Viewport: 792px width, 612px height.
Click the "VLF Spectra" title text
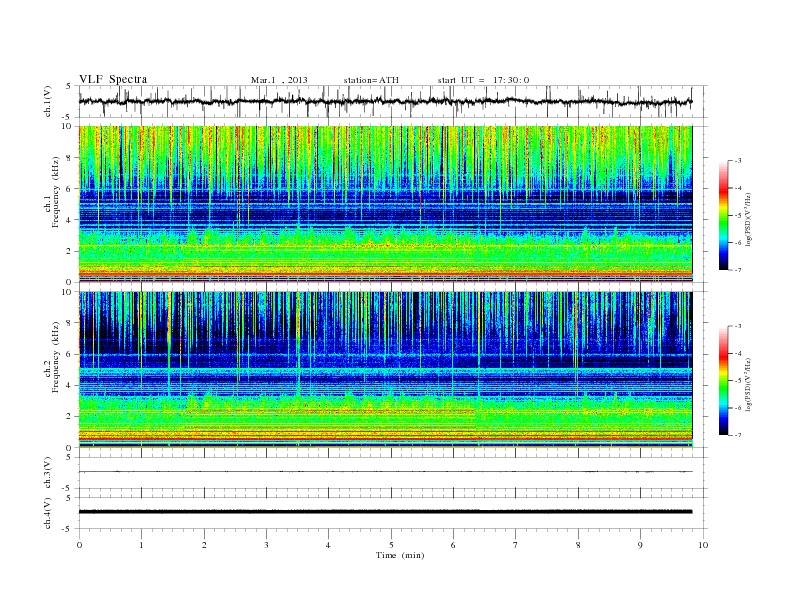(113, 79)
